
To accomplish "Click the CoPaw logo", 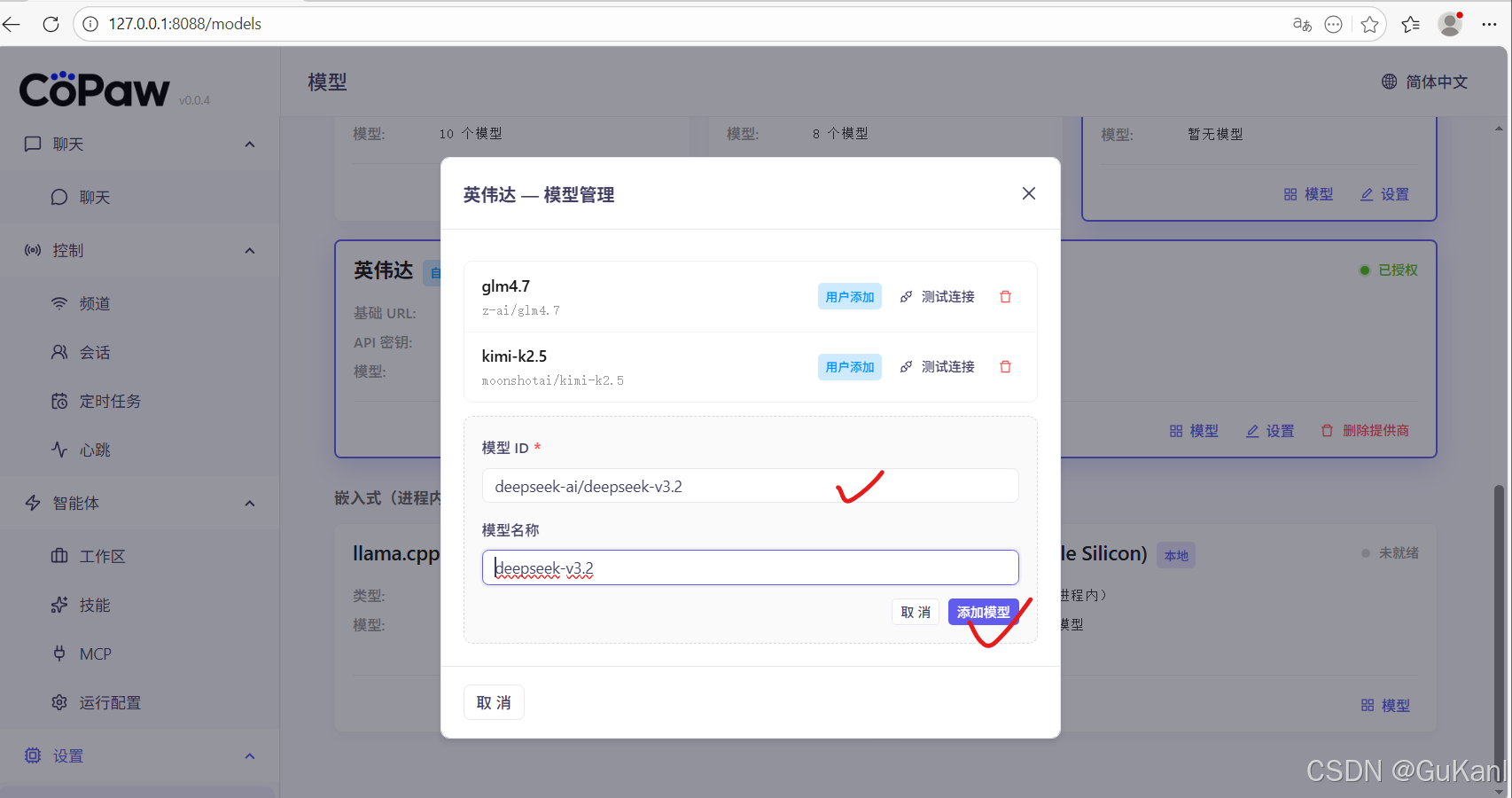I will tap(93, 89).
